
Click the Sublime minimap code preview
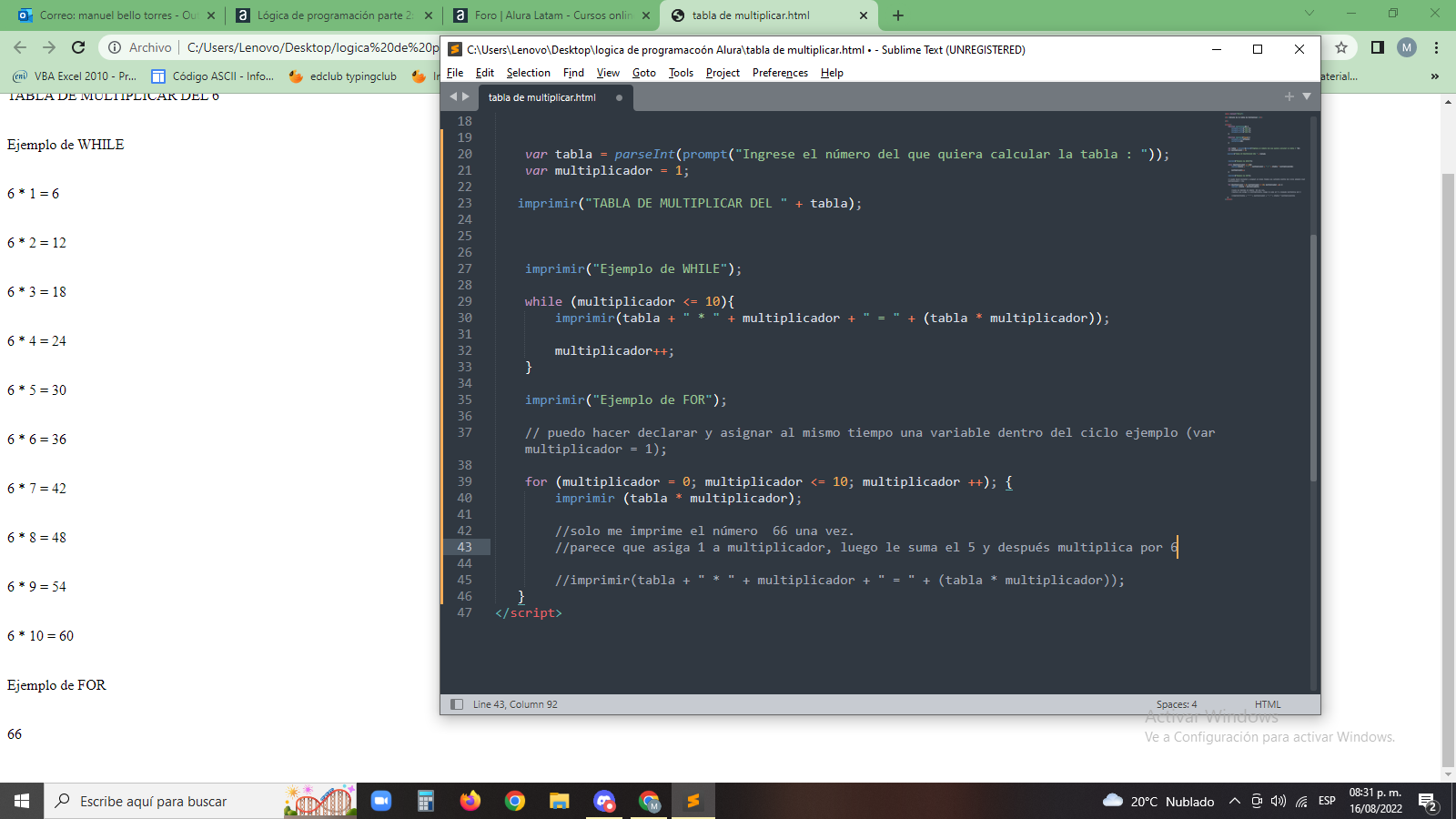pyautogui.click(x=1263, y=155)
